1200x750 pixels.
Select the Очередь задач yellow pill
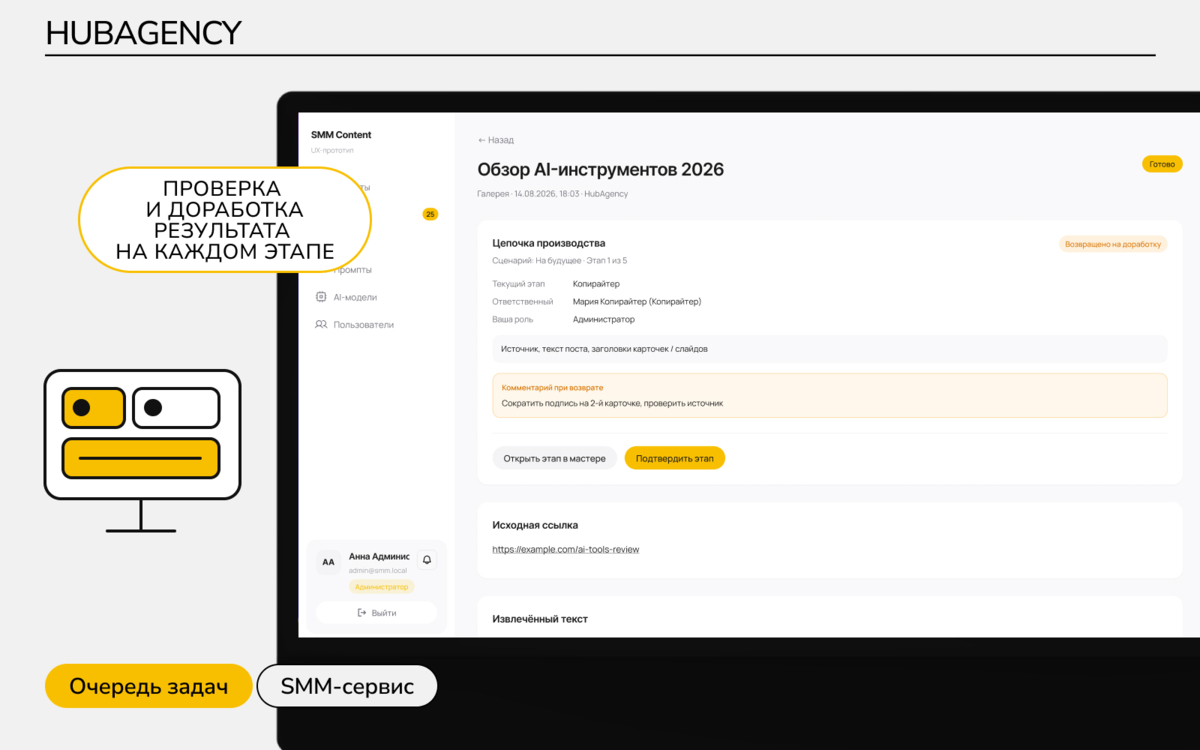(x=149, y=686)
